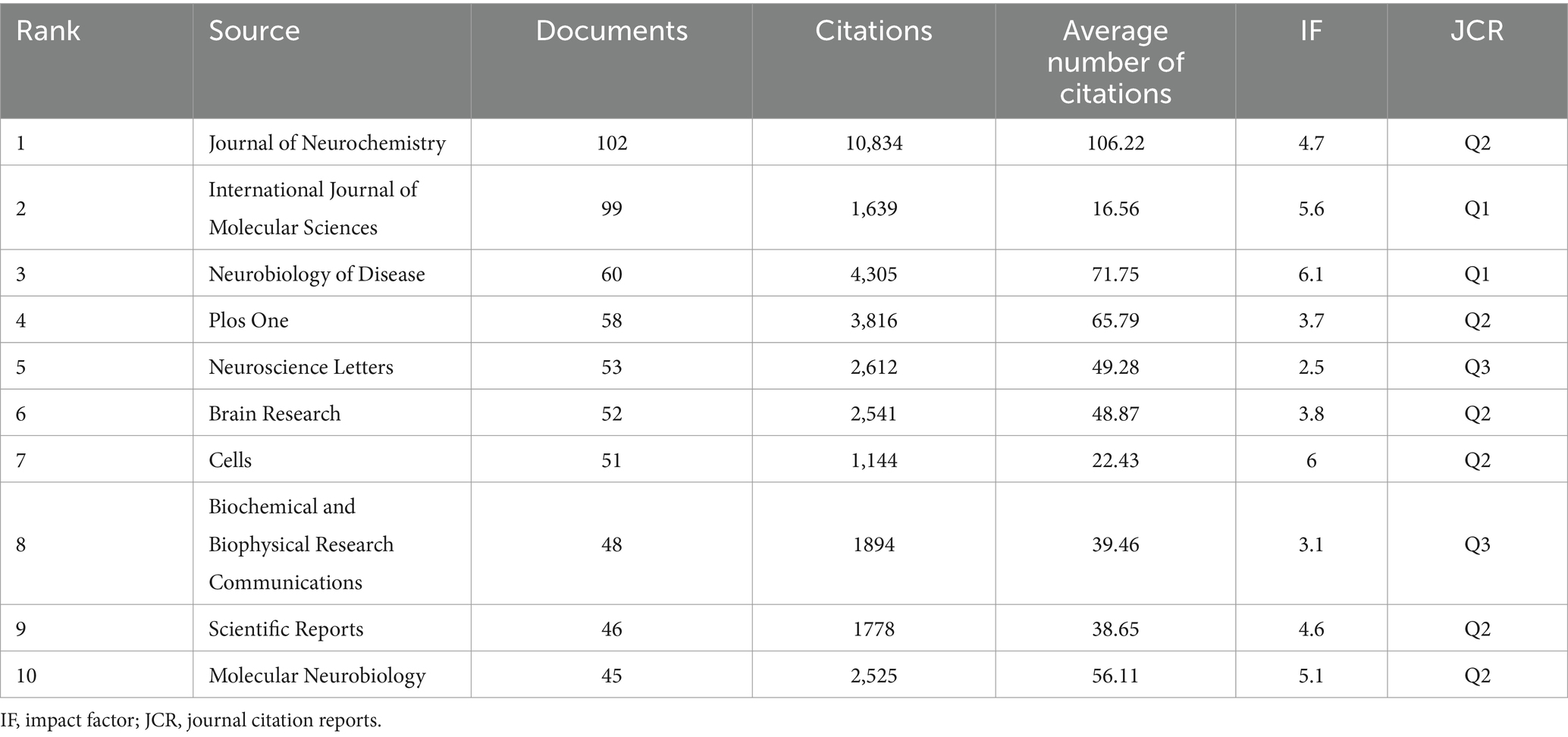Click average citations value 38.65
1568x737 pixels.
click(1115, 629)
